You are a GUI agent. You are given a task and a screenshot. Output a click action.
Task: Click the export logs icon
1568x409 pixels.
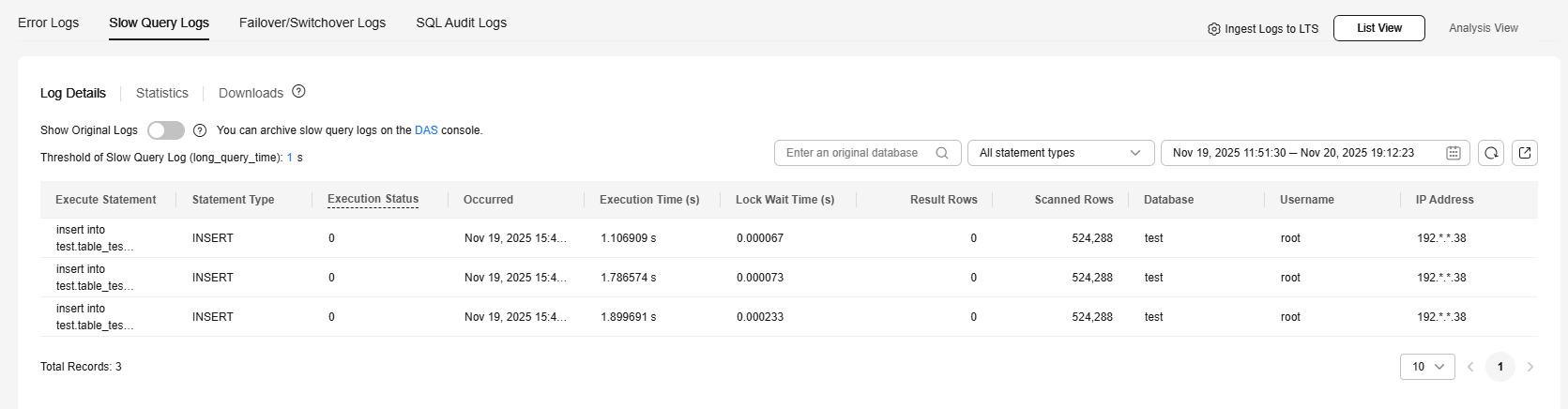point(1525,153)
